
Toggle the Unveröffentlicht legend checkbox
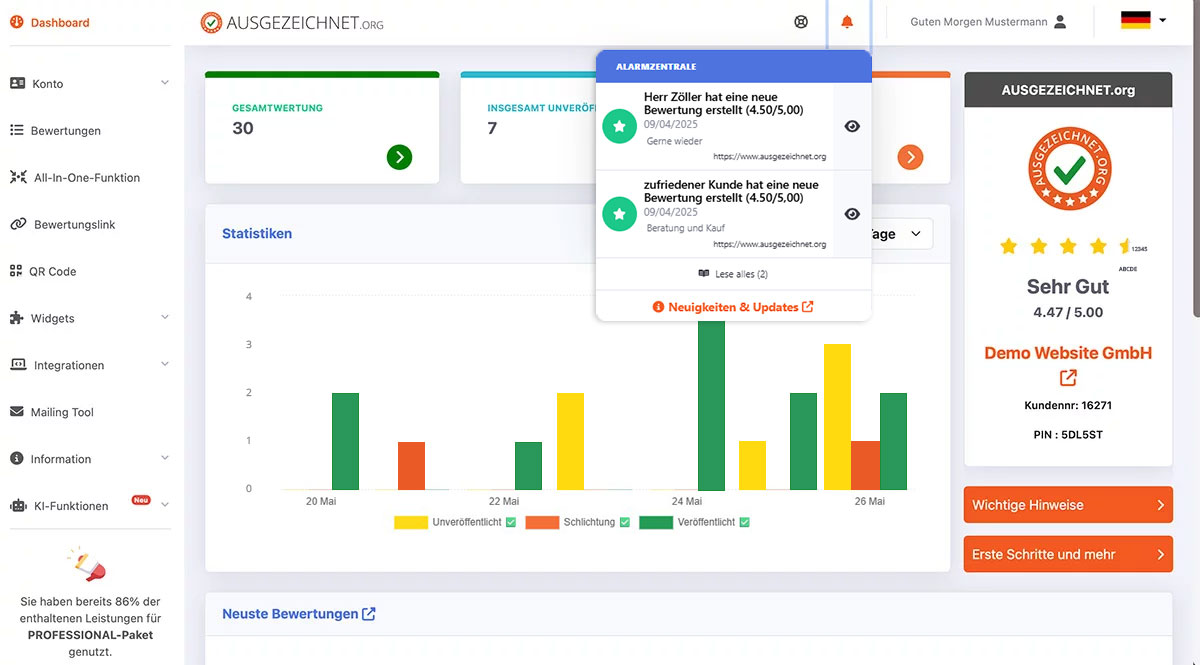pos(511,522)
